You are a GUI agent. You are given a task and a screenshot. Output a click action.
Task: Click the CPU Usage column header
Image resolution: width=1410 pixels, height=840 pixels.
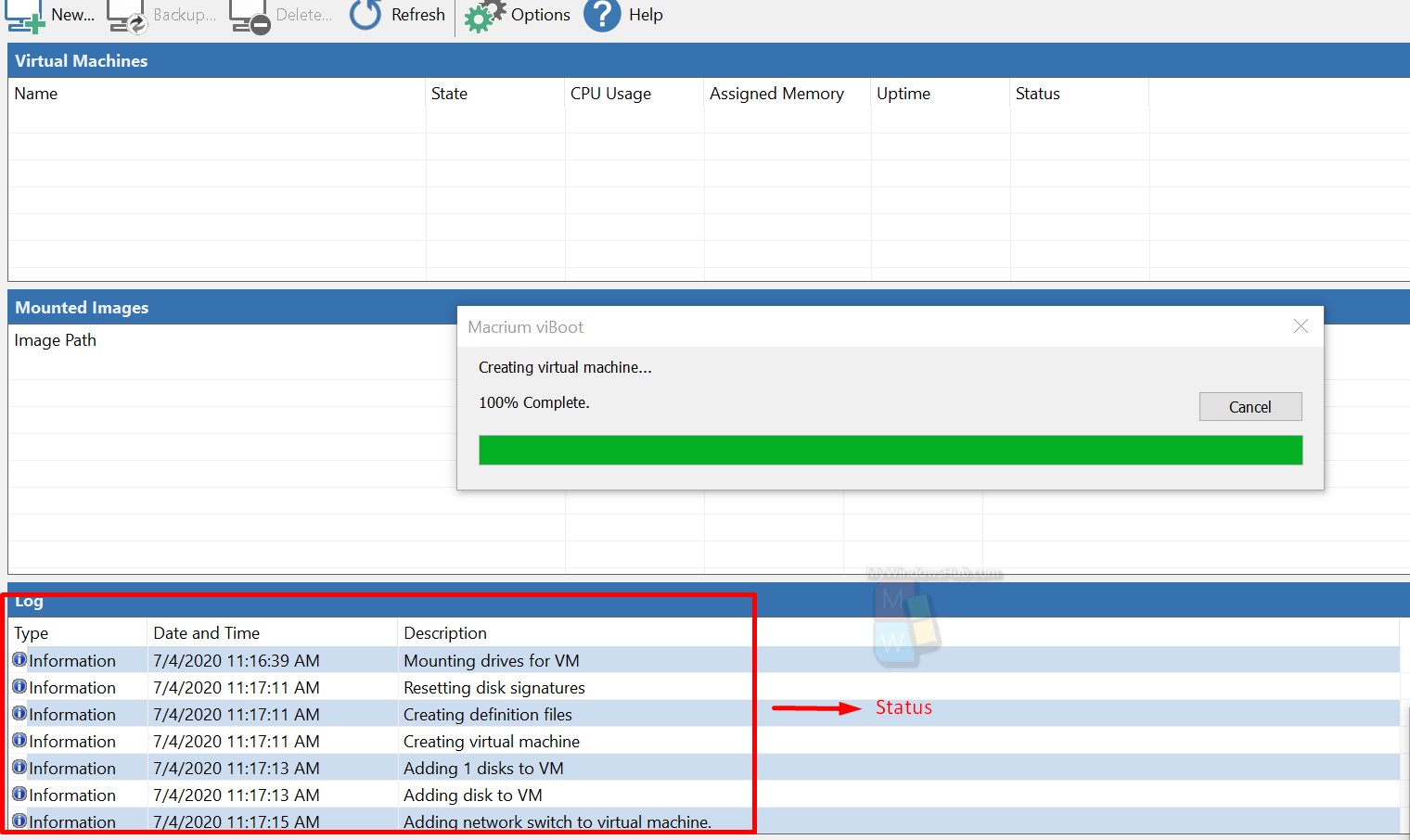(634, 94)
